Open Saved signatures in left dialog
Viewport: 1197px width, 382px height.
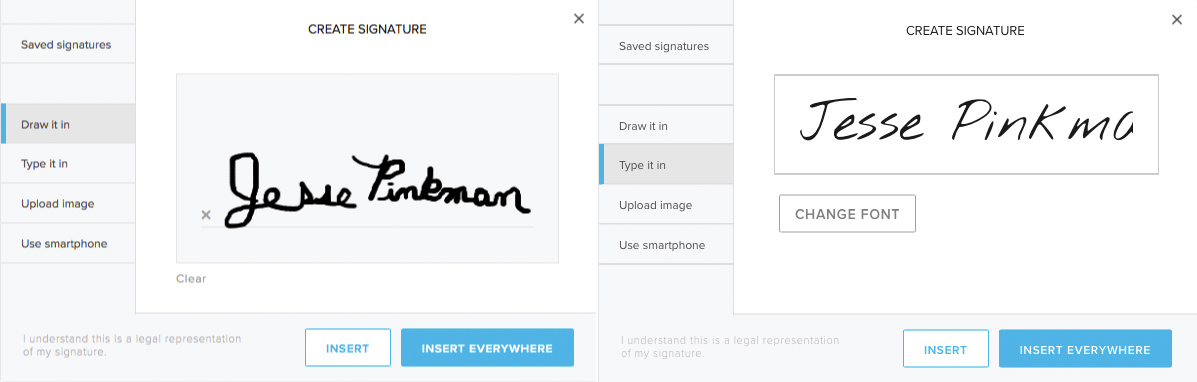68,44
